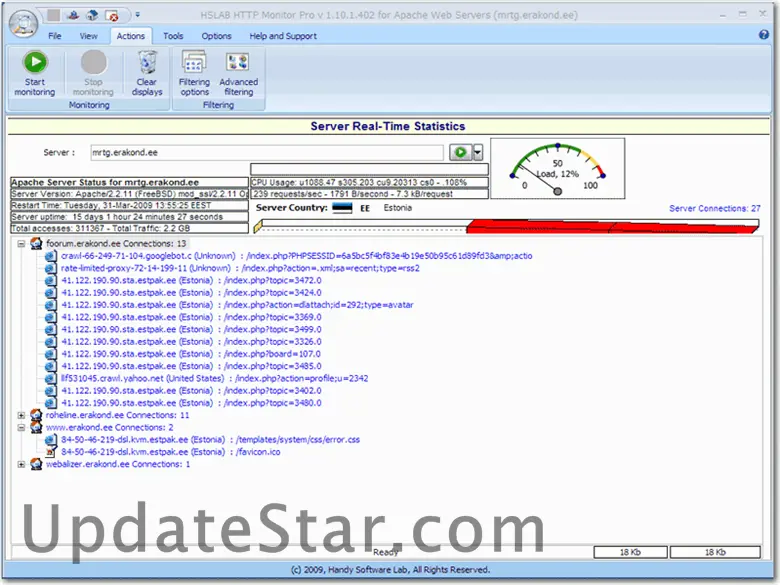Click the icon beside topic=3424.0 row
Image resolution: width=780 pixels, height=585 pixels.
pyautogui.click(x=50, y=292)
